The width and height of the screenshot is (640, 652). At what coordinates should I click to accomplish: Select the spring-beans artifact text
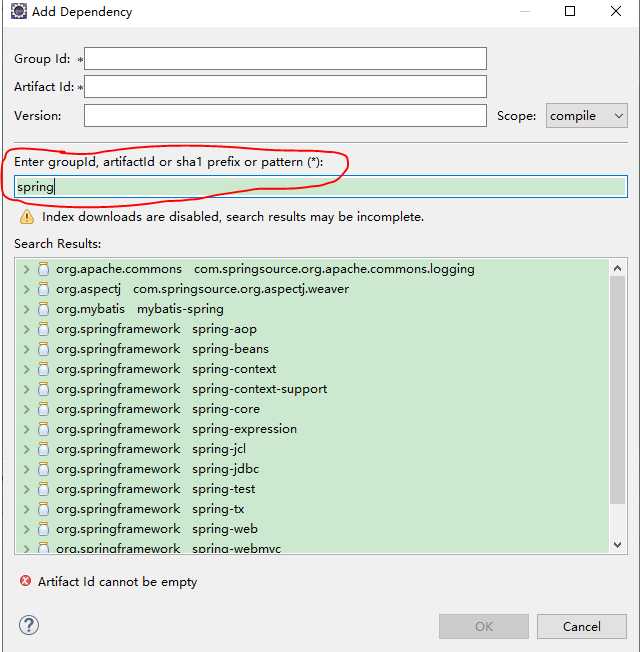pyautogui.click(x=230, y=349)
